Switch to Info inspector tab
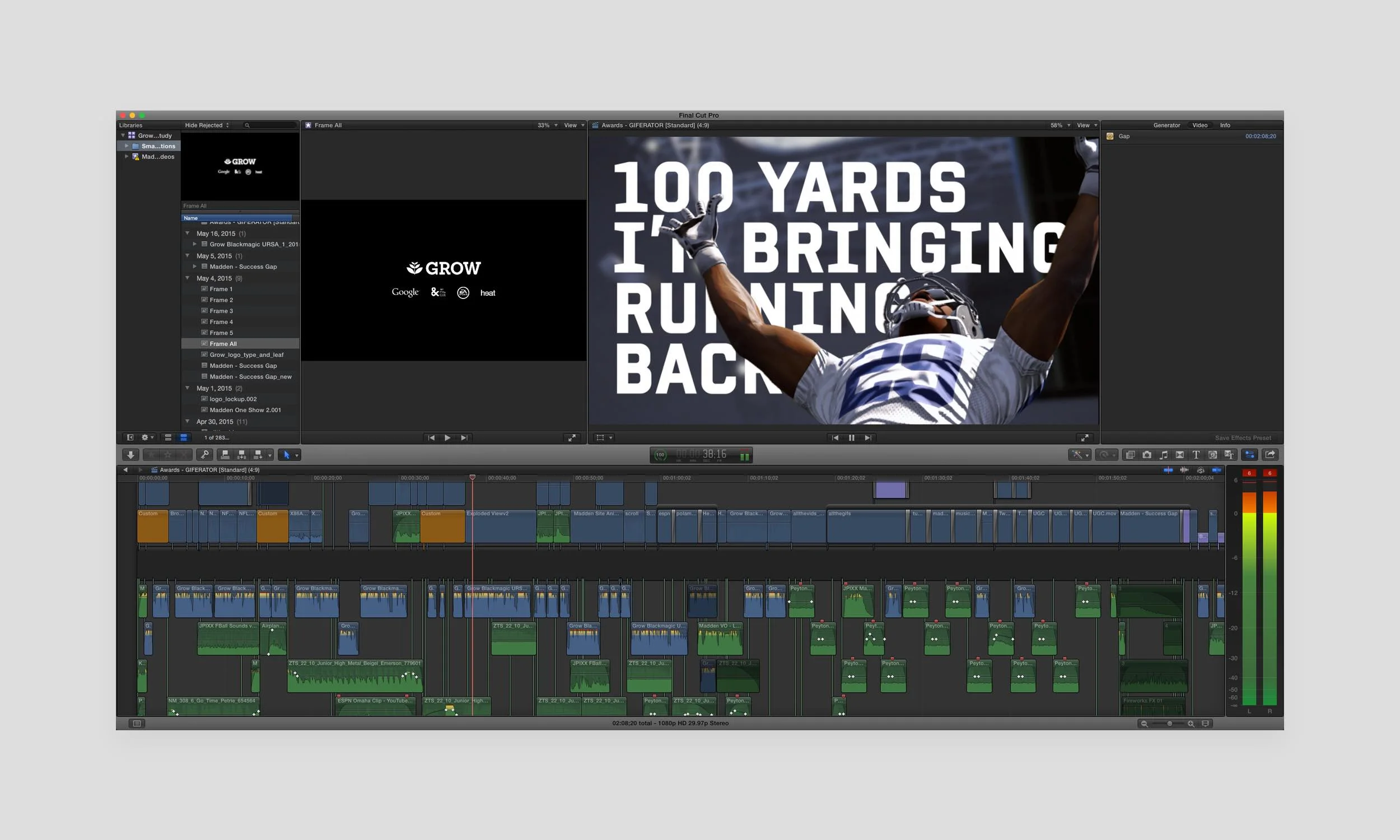1400x840 pixels. (1225, 125)
